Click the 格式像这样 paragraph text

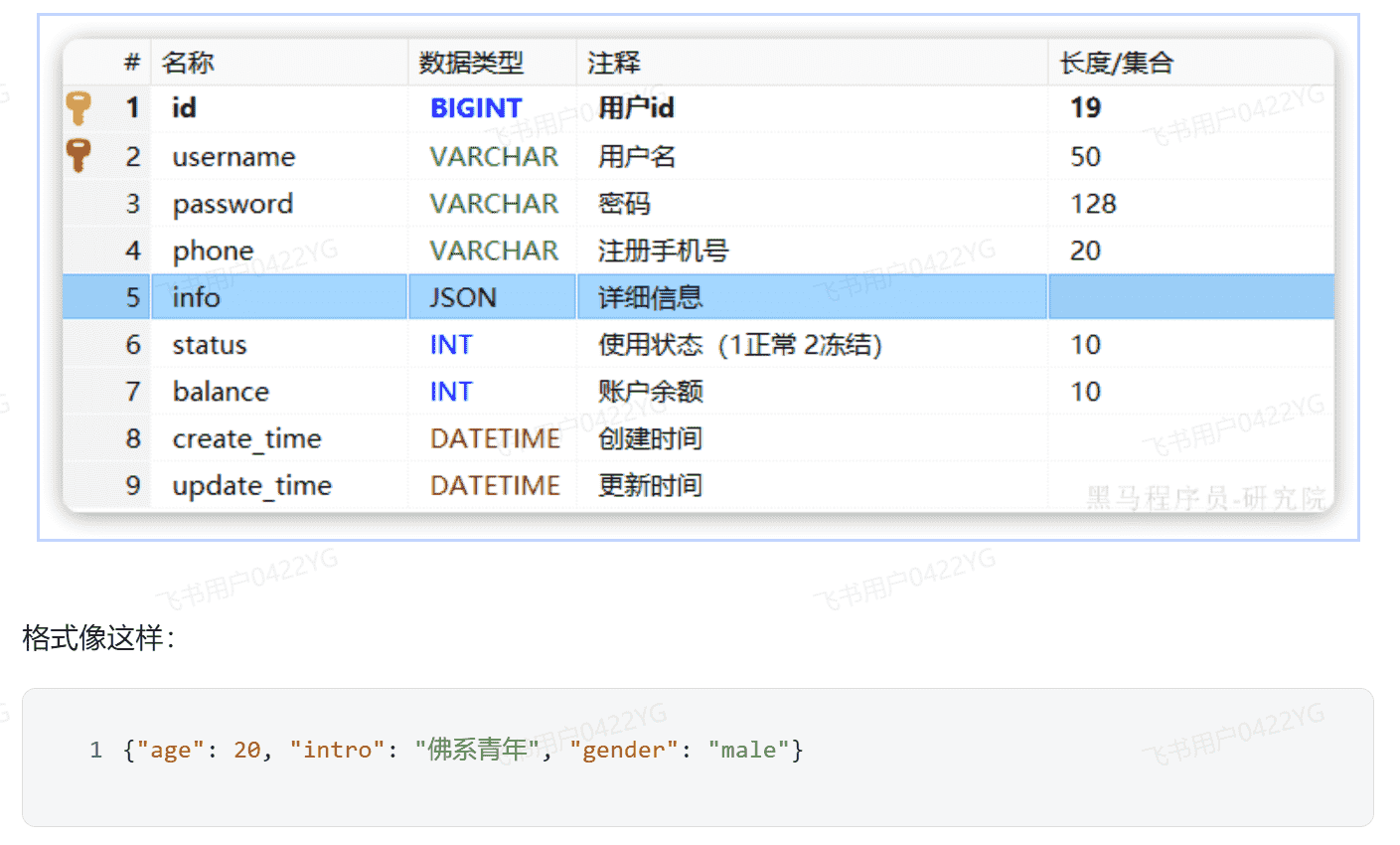[97, 637]
